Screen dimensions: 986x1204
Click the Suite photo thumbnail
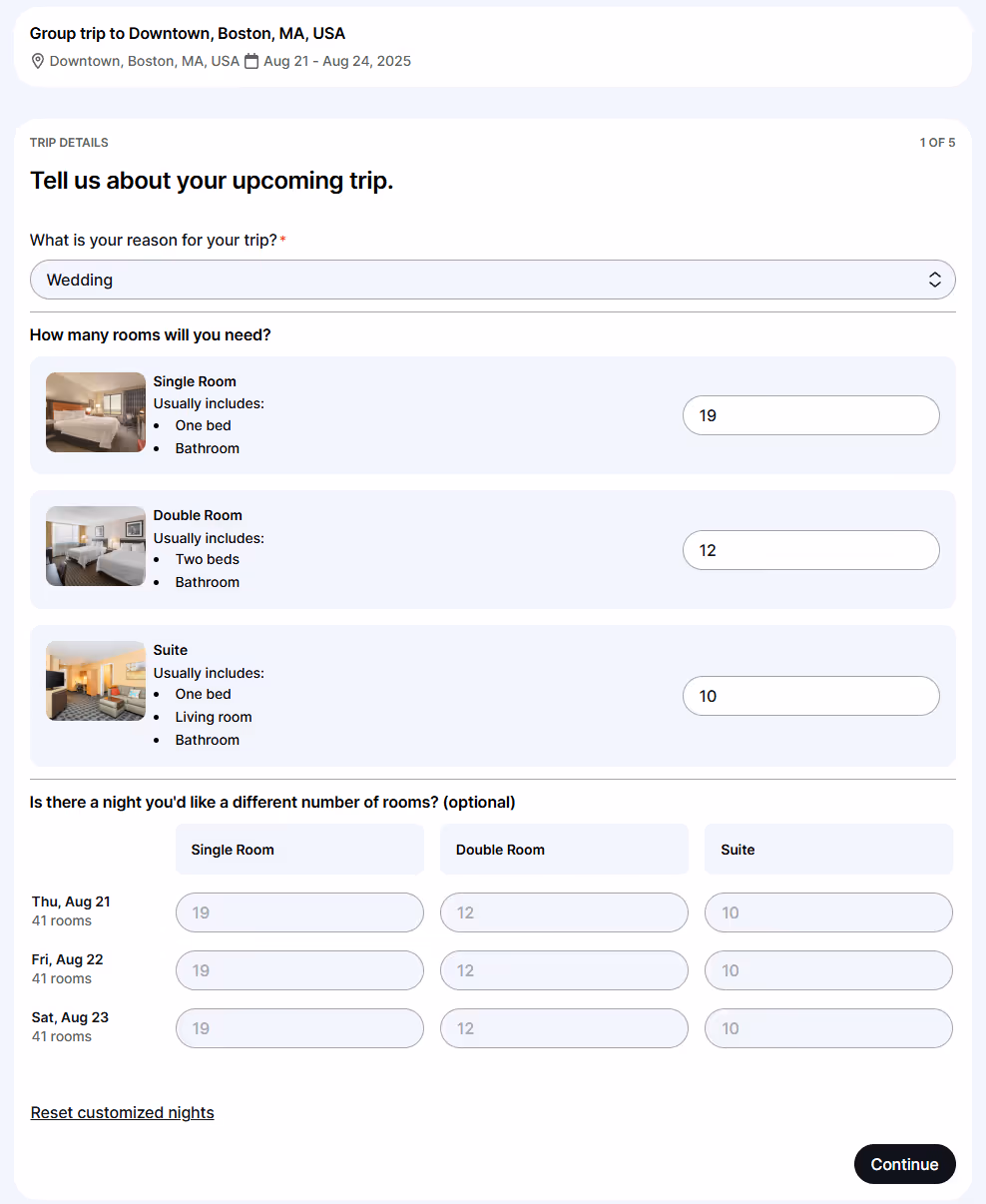96,681
